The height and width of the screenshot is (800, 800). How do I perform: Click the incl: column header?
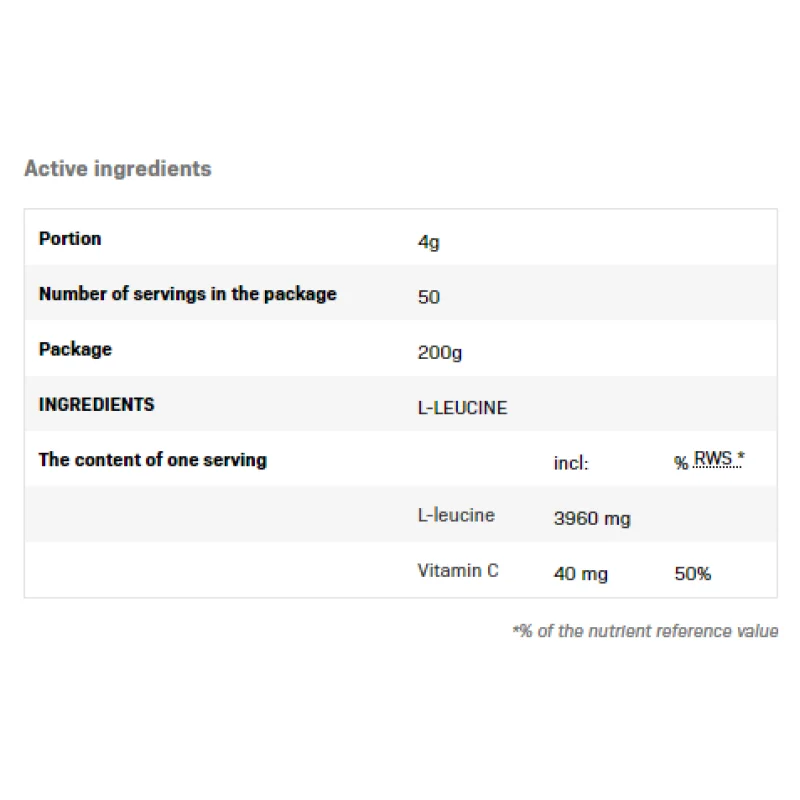coord(571,463)
